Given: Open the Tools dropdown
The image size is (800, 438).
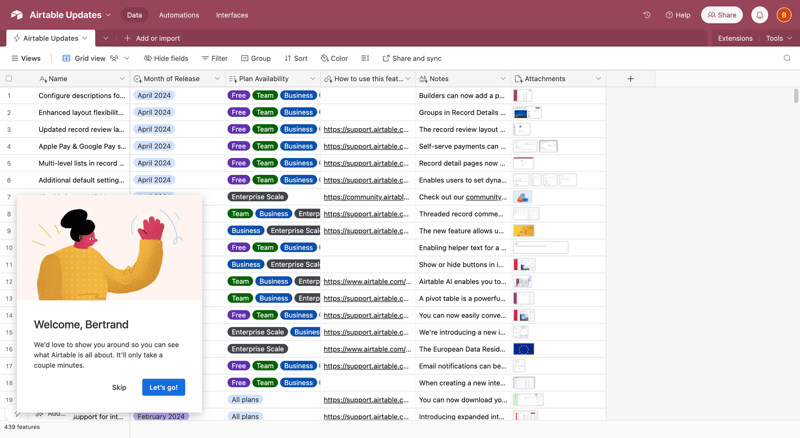Looking at the screenshot, I should point(779,38).
